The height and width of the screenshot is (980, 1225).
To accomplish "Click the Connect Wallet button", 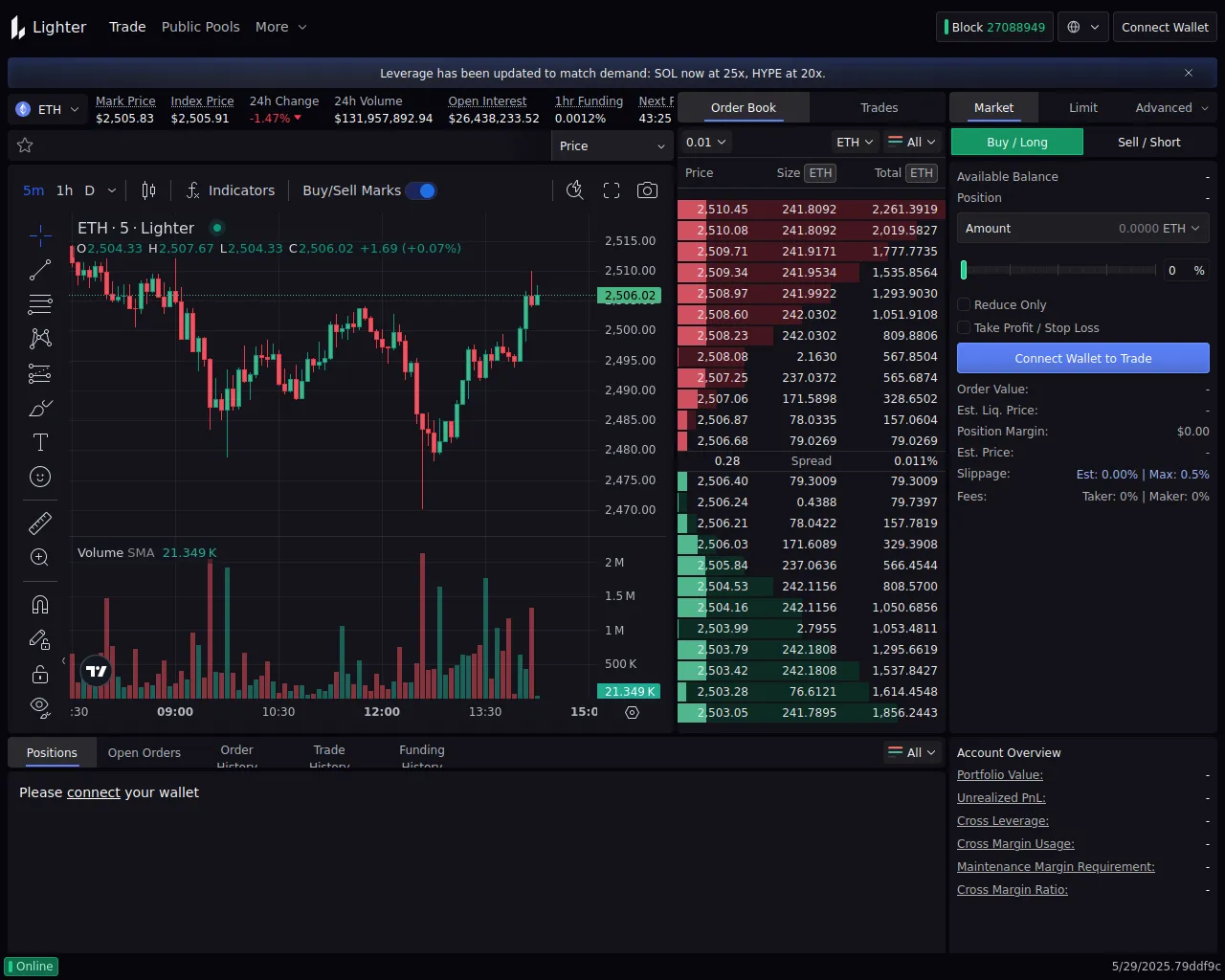I will click(x=1165, y=27).
